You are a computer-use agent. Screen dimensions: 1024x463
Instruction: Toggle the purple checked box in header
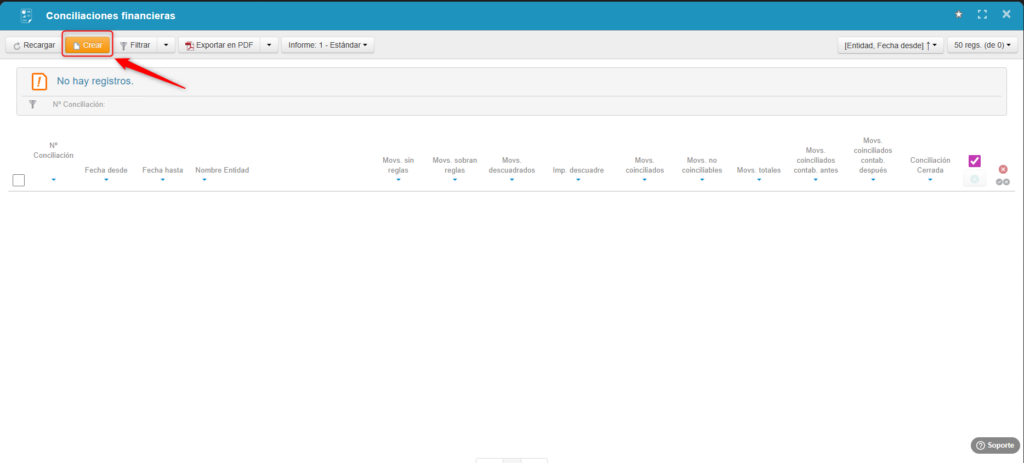tap(974, 161)
